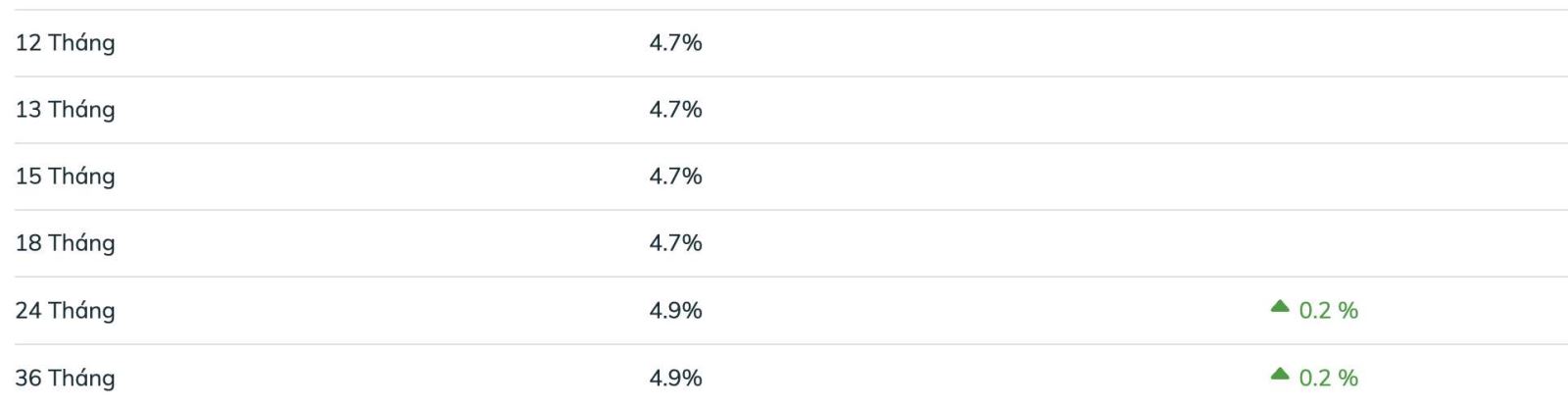Select the 24 Tháng term label
This screenshot has height=407, width=1568.
click(65, 311)
